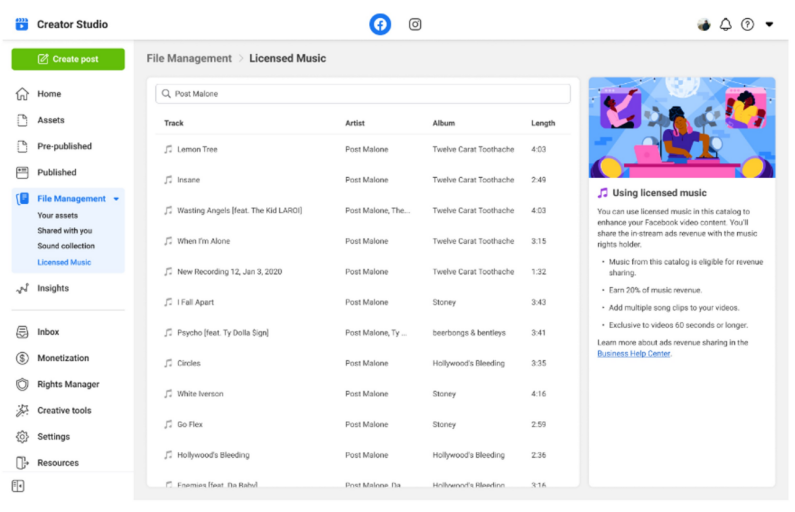
Task: Select the Psycho track row
Action: pyautogui.click(x=363, y=333)
